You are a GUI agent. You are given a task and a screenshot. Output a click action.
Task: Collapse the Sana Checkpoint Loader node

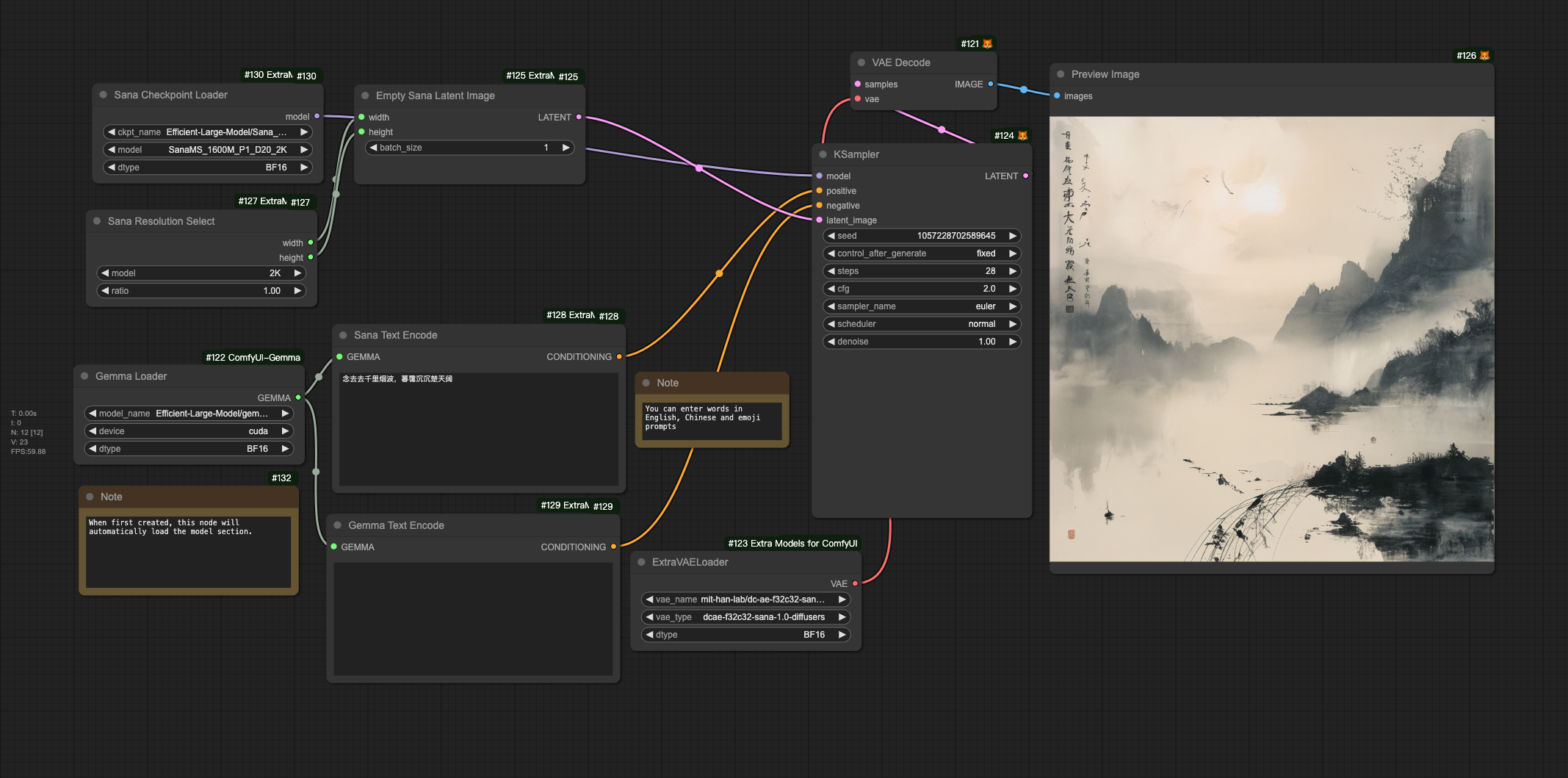coord(104,96)
